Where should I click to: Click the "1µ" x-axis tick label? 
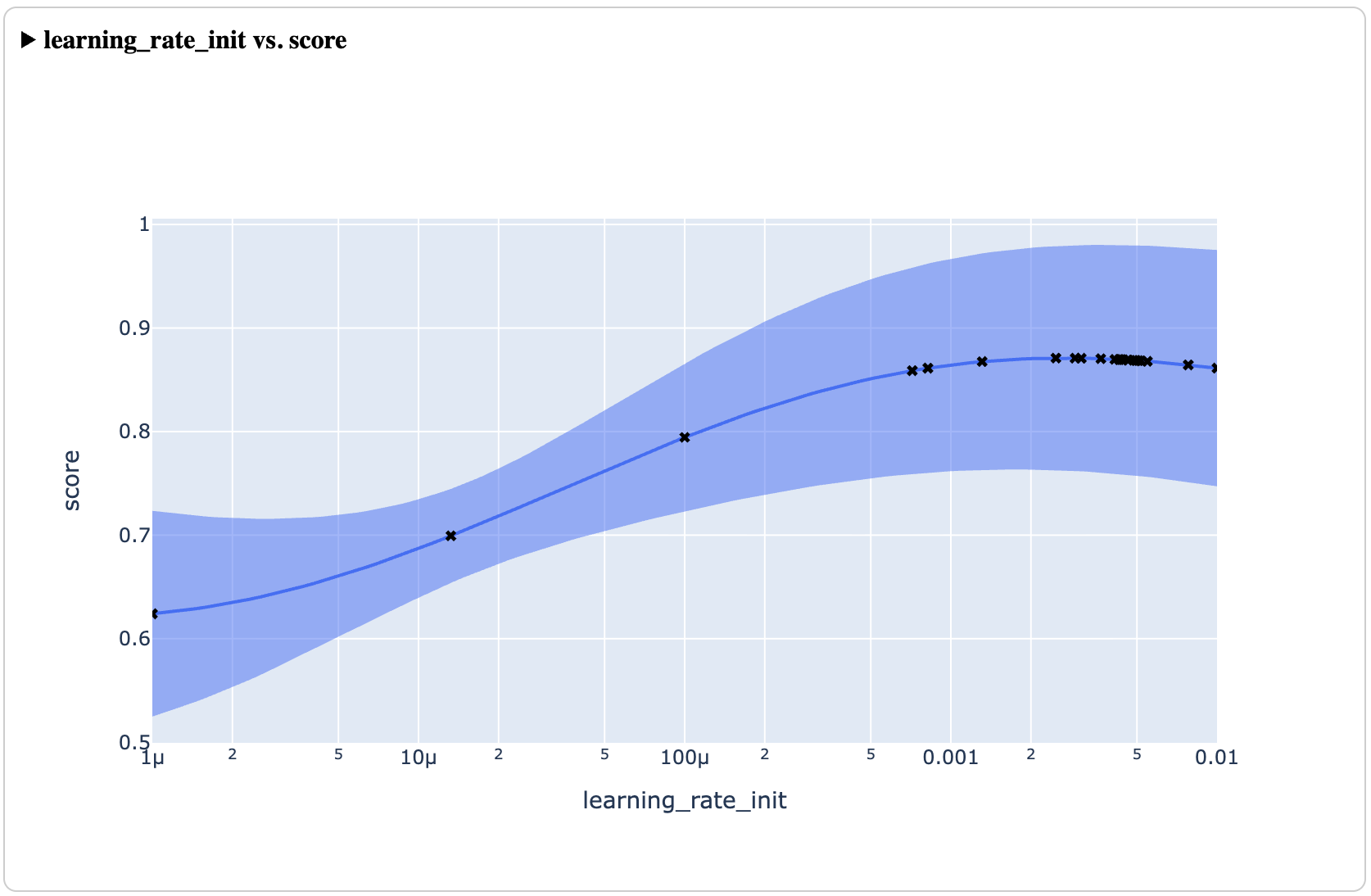point(153,758)
